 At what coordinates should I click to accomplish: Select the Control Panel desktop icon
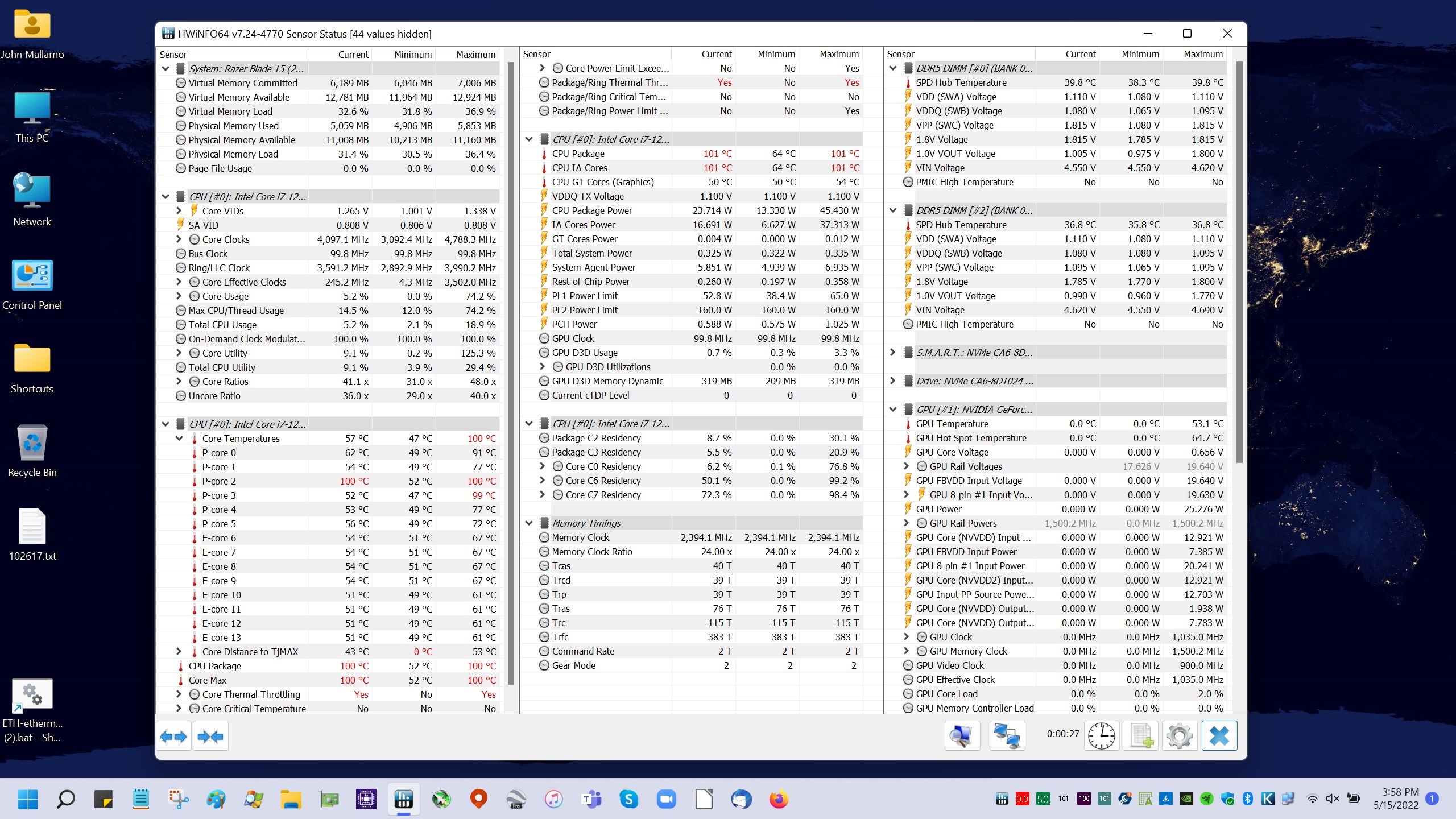[32, 284]
